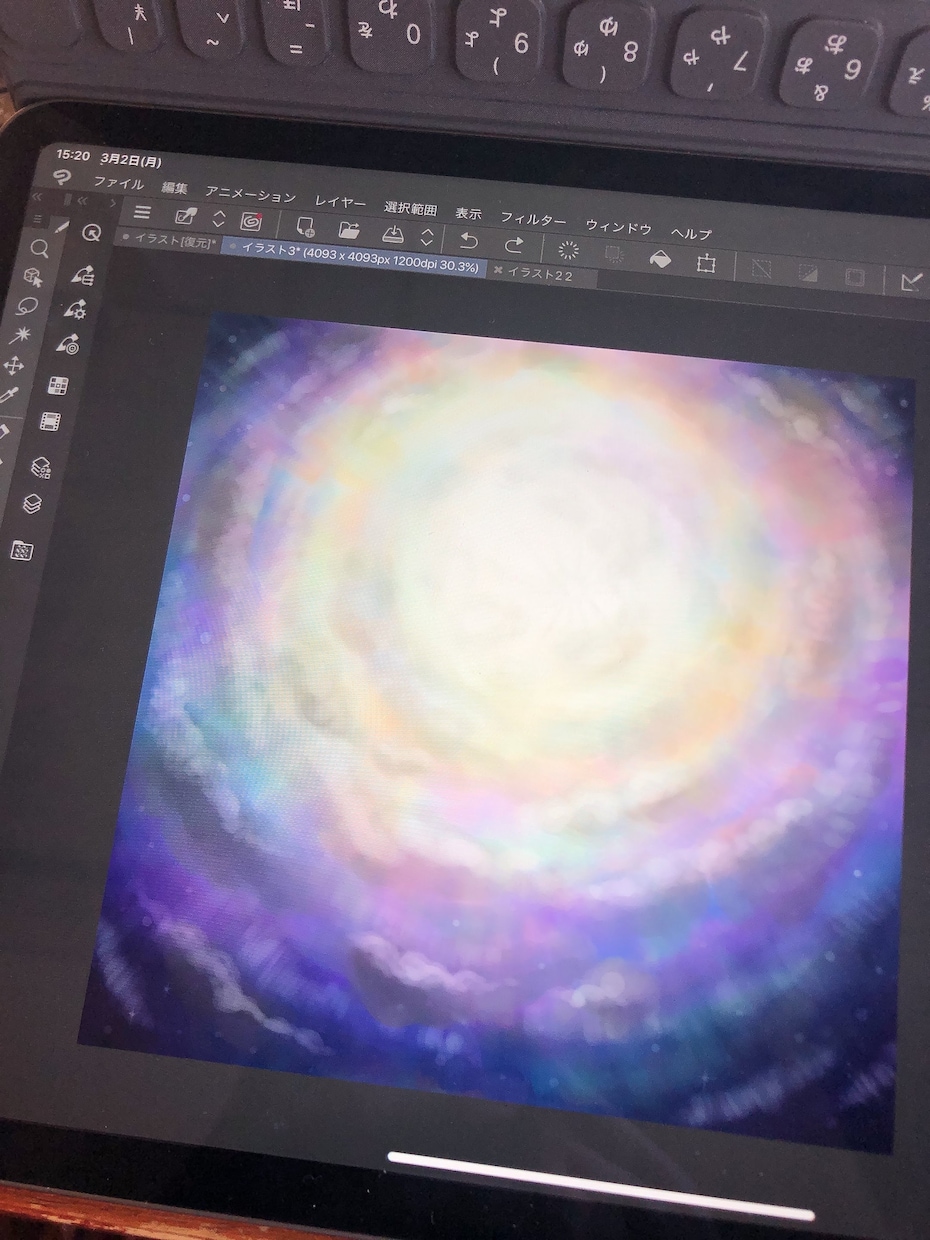
Task: Open the Material folder palette icon
Action: click(x=20, y=549)
